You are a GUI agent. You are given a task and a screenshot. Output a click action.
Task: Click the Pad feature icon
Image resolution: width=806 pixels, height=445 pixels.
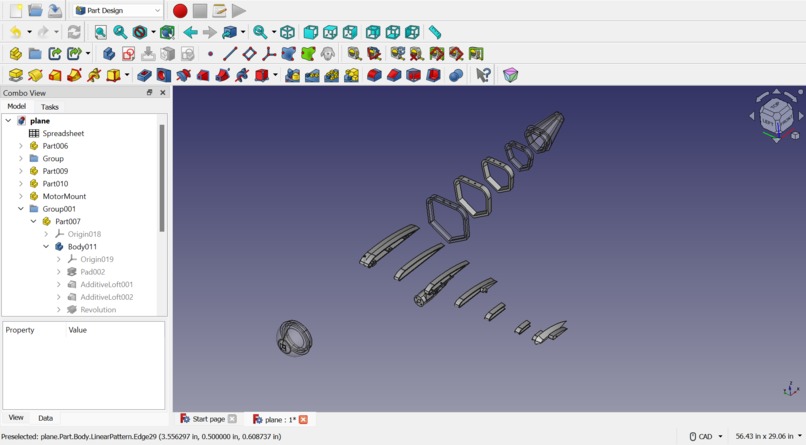point(16,75)
